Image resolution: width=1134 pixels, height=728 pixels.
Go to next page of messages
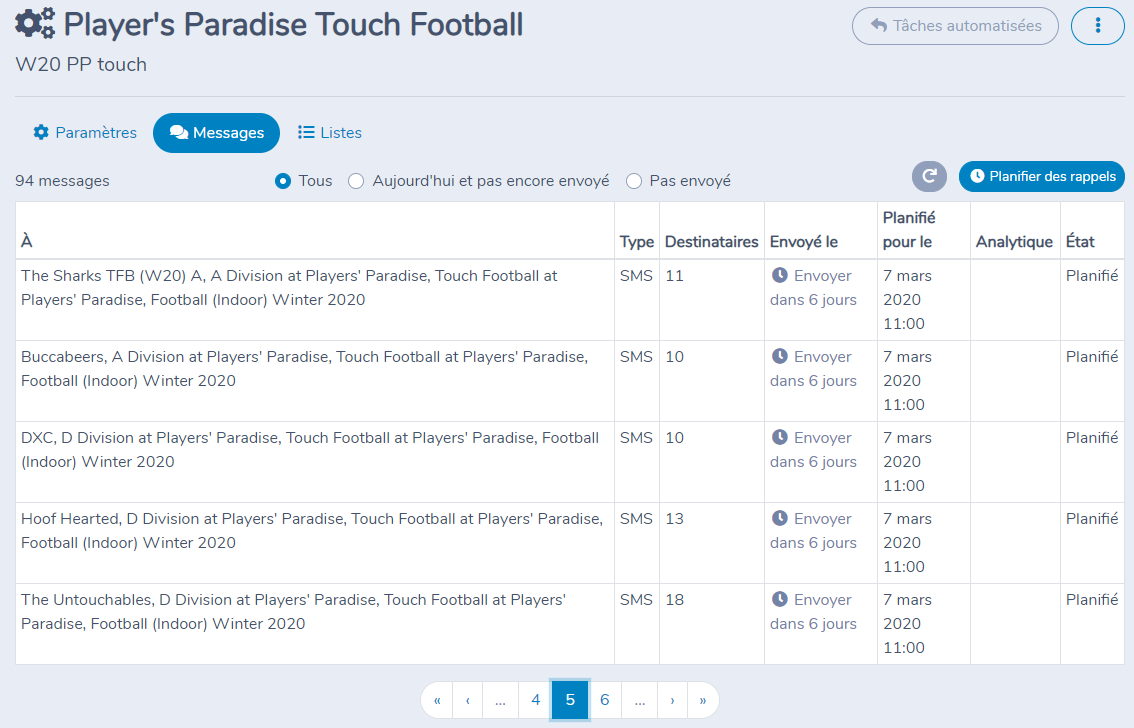pos(673,700)
